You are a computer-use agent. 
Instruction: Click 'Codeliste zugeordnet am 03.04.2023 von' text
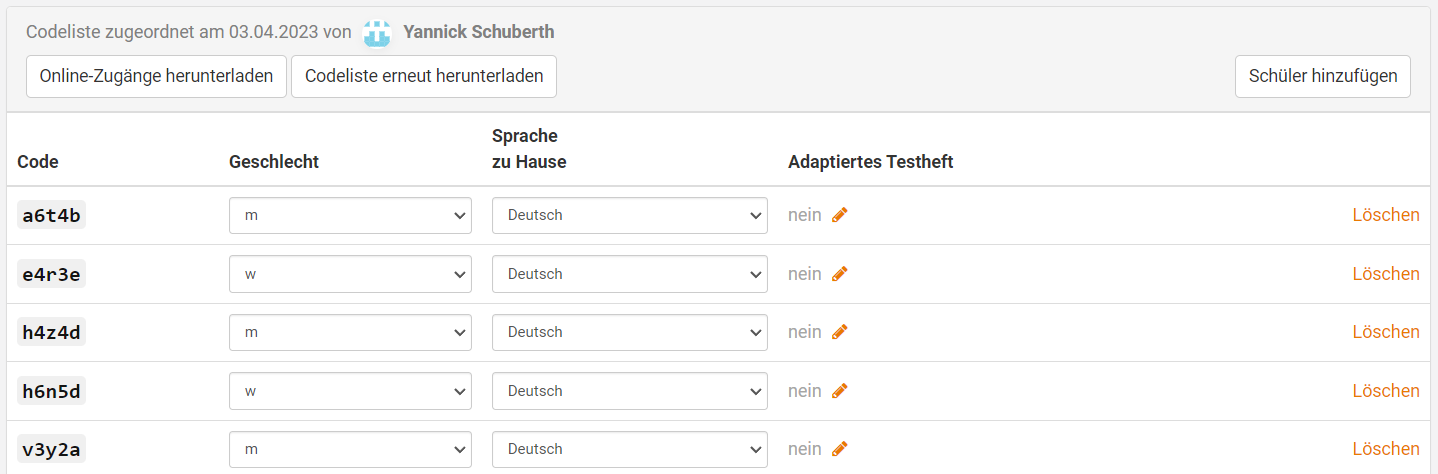coord(189,32)
